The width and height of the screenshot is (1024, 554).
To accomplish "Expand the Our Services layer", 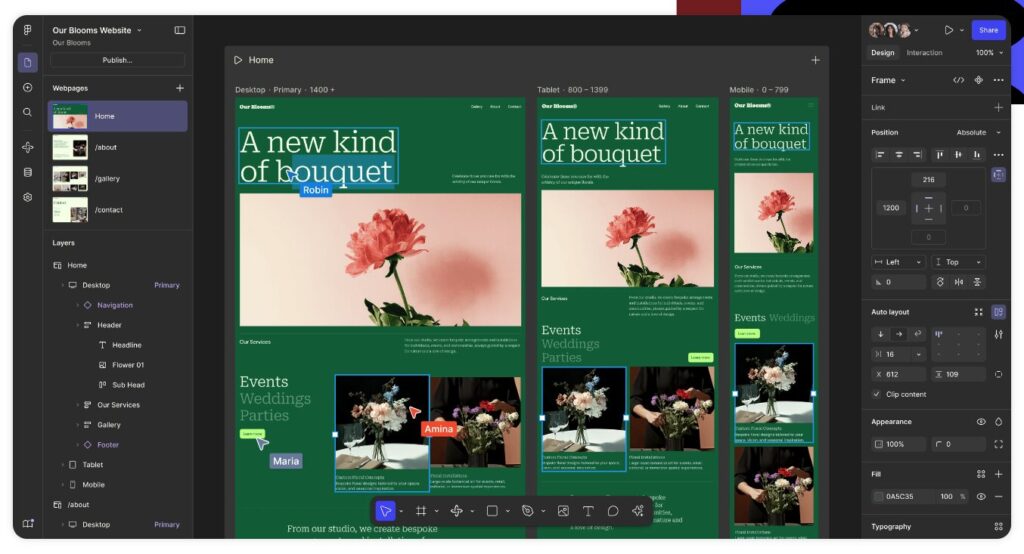I will point(77,405).
